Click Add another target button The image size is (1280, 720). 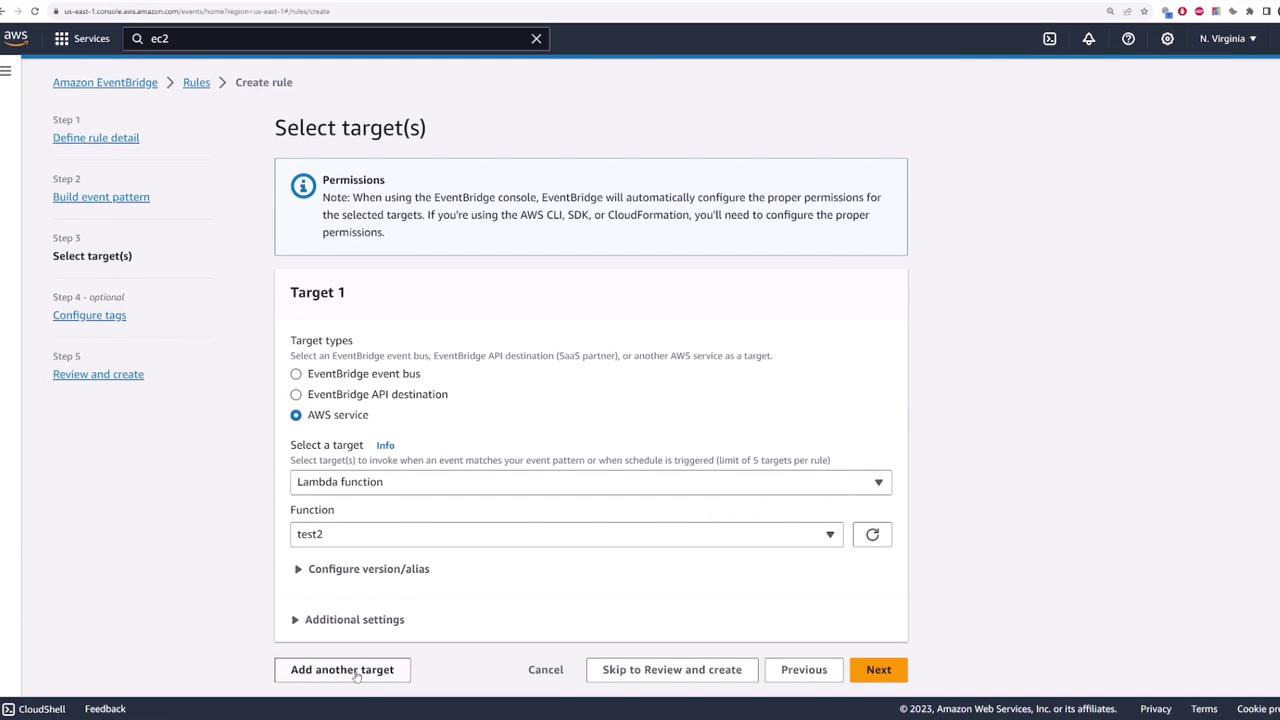click(342, 670)
